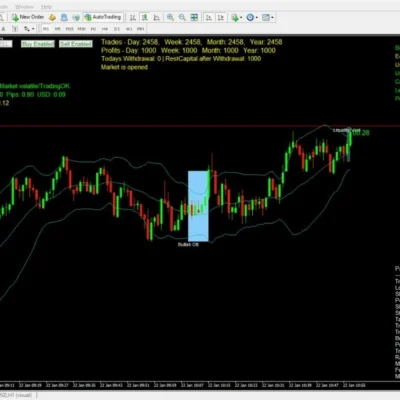The image size is (400, 400).
Task: Click the 'Trades - Day: 2458' line
Action: (x=192, y=42)
